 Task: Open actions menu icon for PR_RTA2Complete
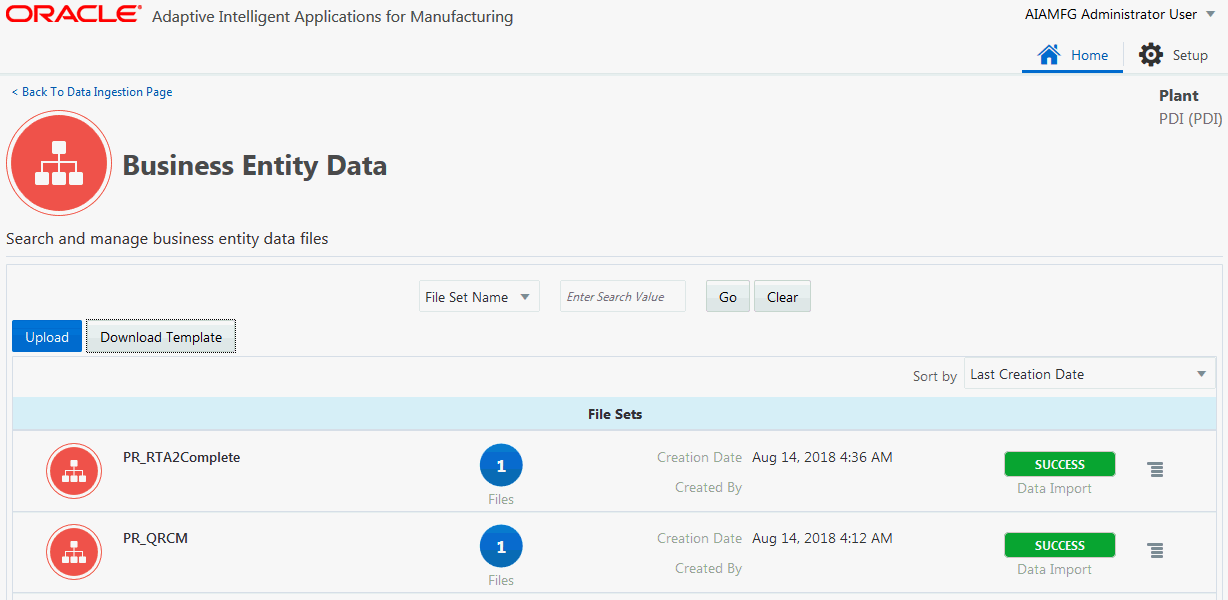point(1155,469)
